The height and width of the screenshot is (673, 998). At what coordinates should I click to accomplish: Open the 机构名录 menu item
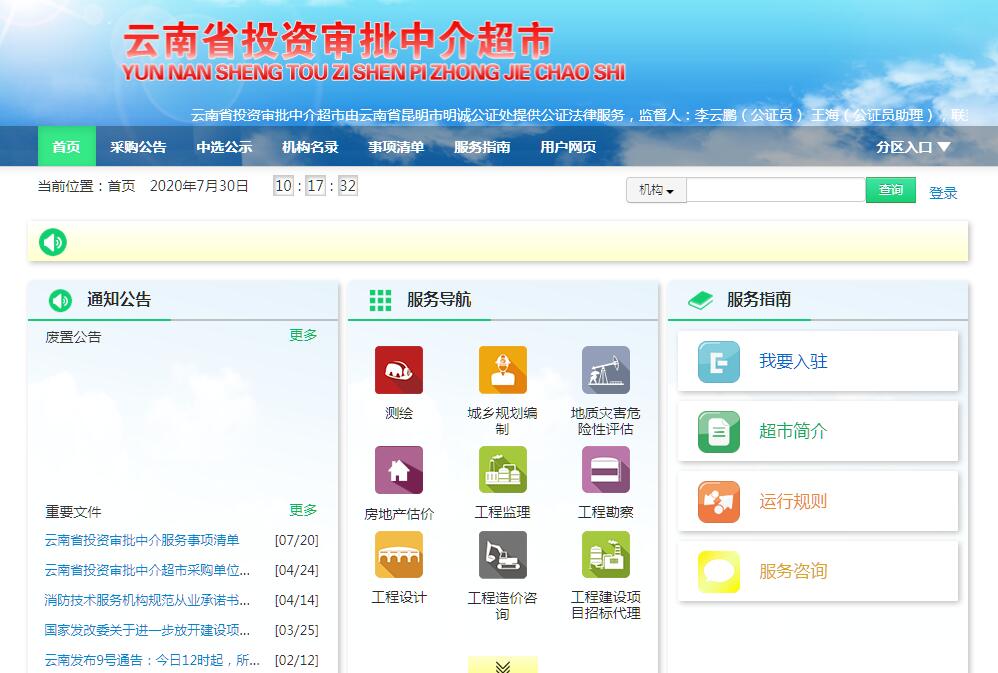(311, 147)
